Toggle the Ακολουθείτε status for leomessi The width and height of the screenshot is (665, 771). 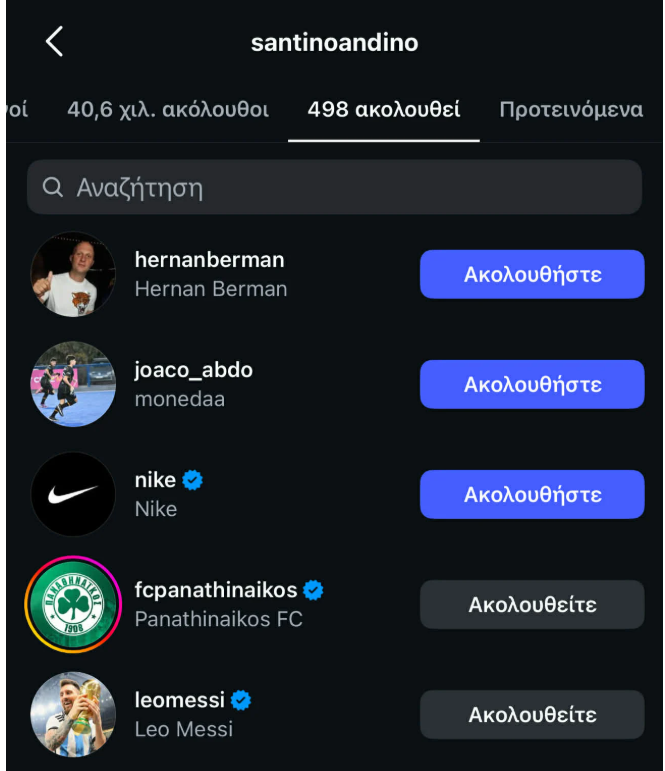(532, 714)
